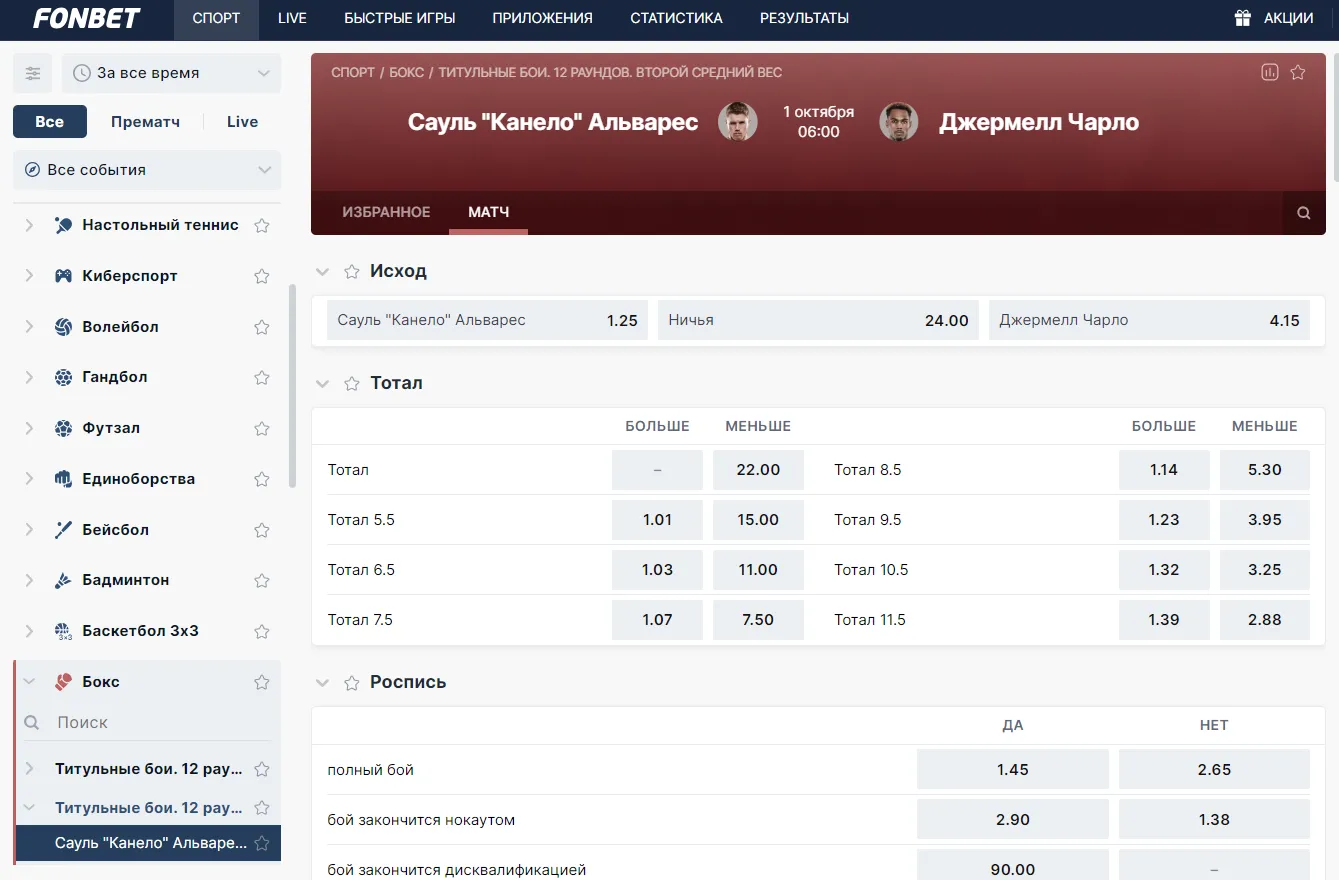Click the sidebar Поиск search field

point(147,722)
